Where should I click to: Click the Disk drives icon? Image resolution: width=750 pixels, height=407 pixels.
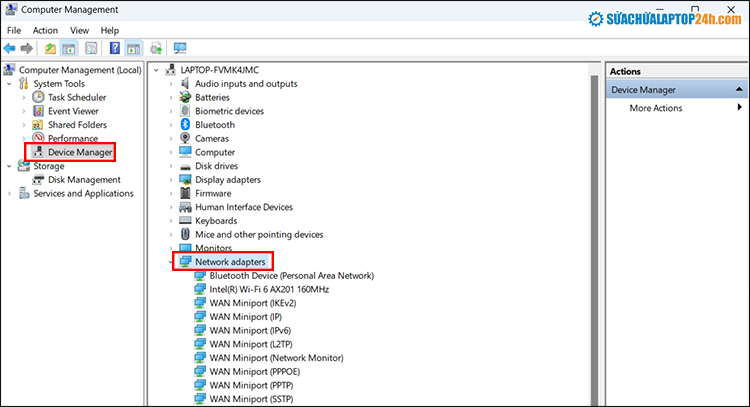[185, 166]
